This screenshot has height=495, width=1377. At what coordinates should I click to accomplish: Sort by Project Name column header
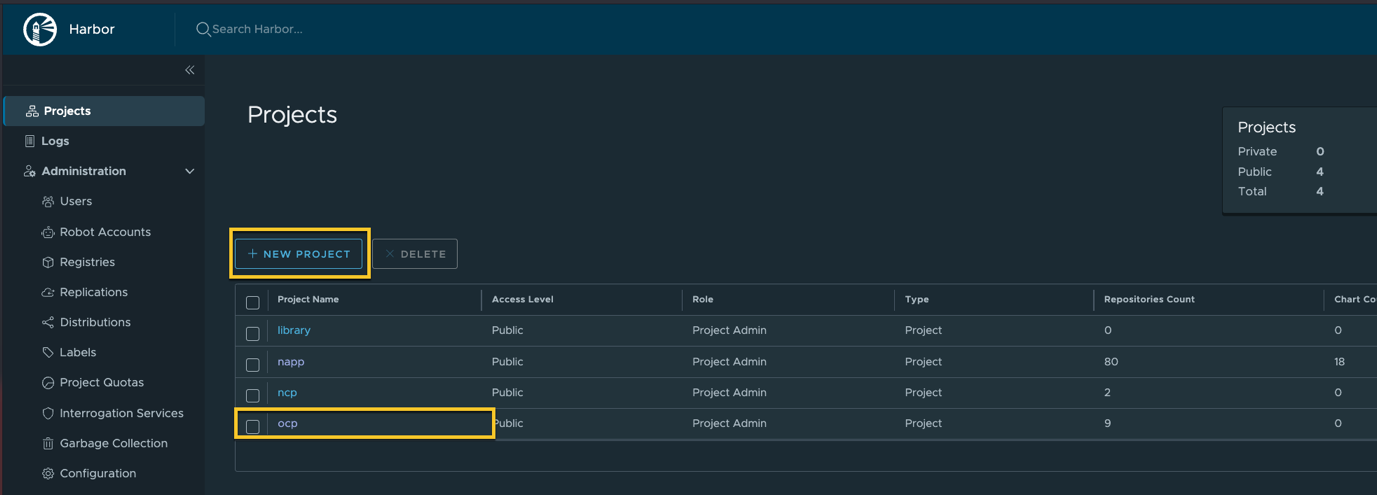coord(308,299)
